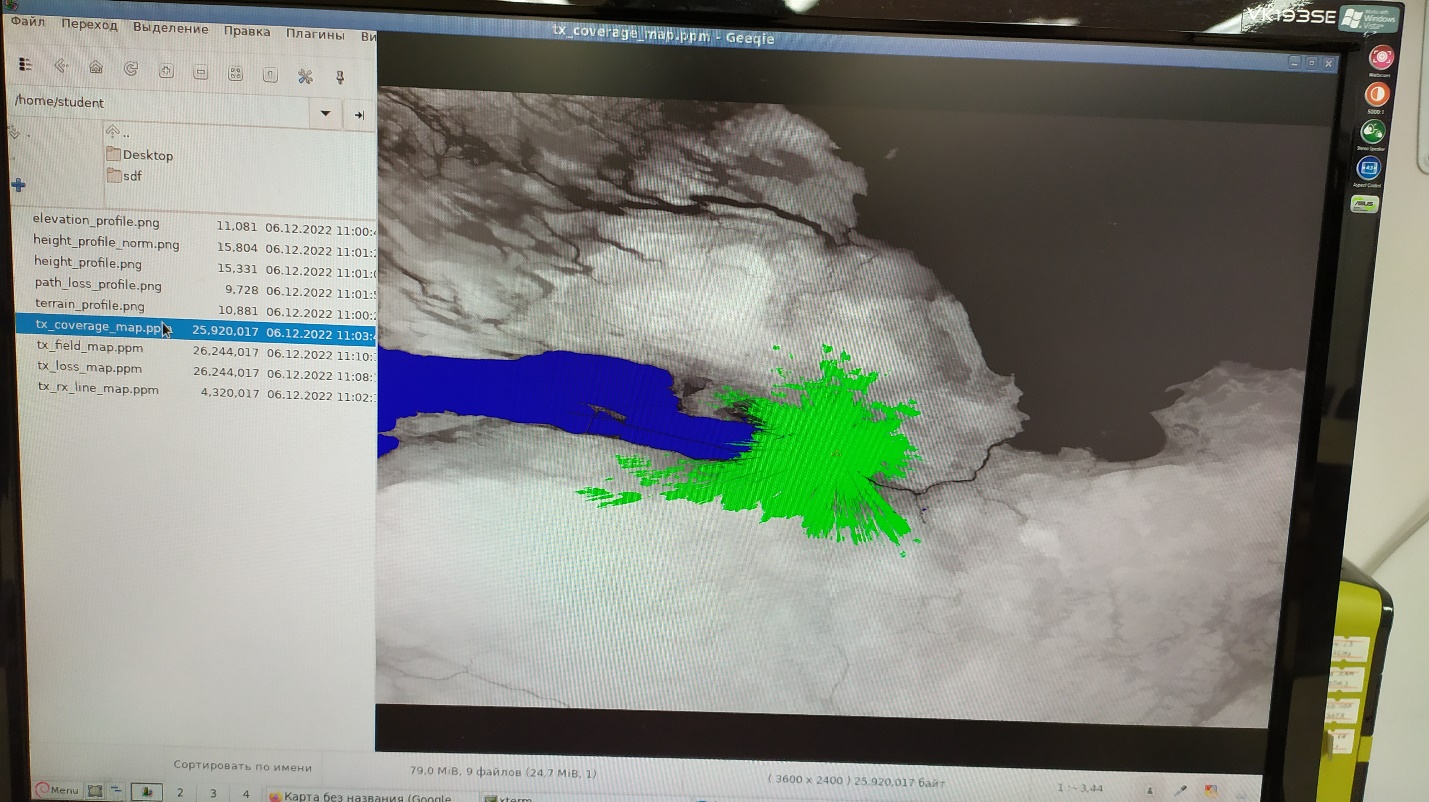Go to home folder toolbar icon
This screenshot has width=1429, height=802.
pyautogui.click(x=95, y=68)
